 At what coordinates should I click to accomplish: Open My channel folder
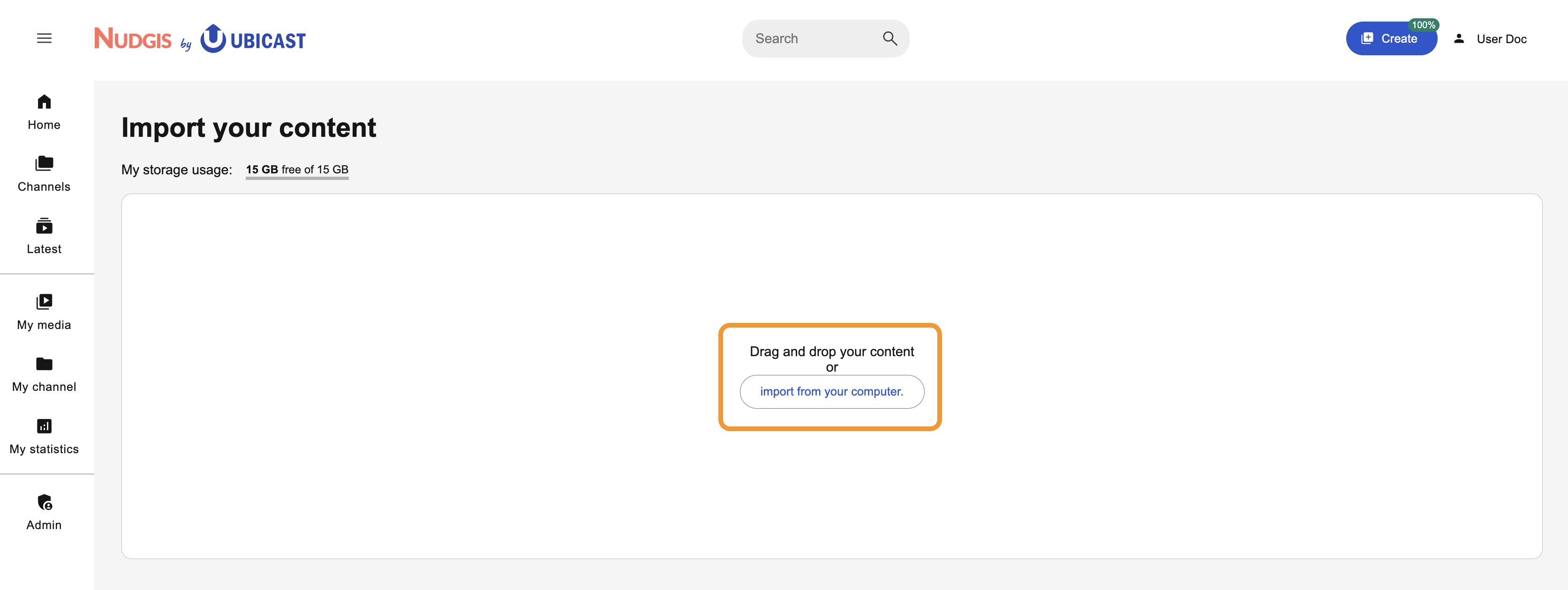(x=44, y=375)
